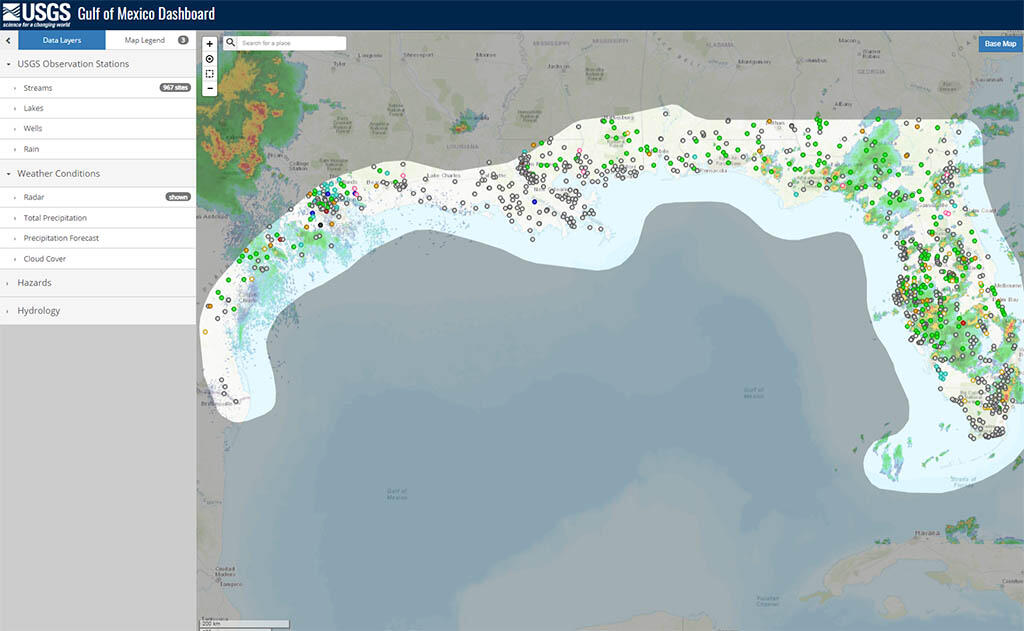This screenshot has width=1024, height=631.
Task: Activate the current location crosshair tool
Action: click(x=209, y=59)
